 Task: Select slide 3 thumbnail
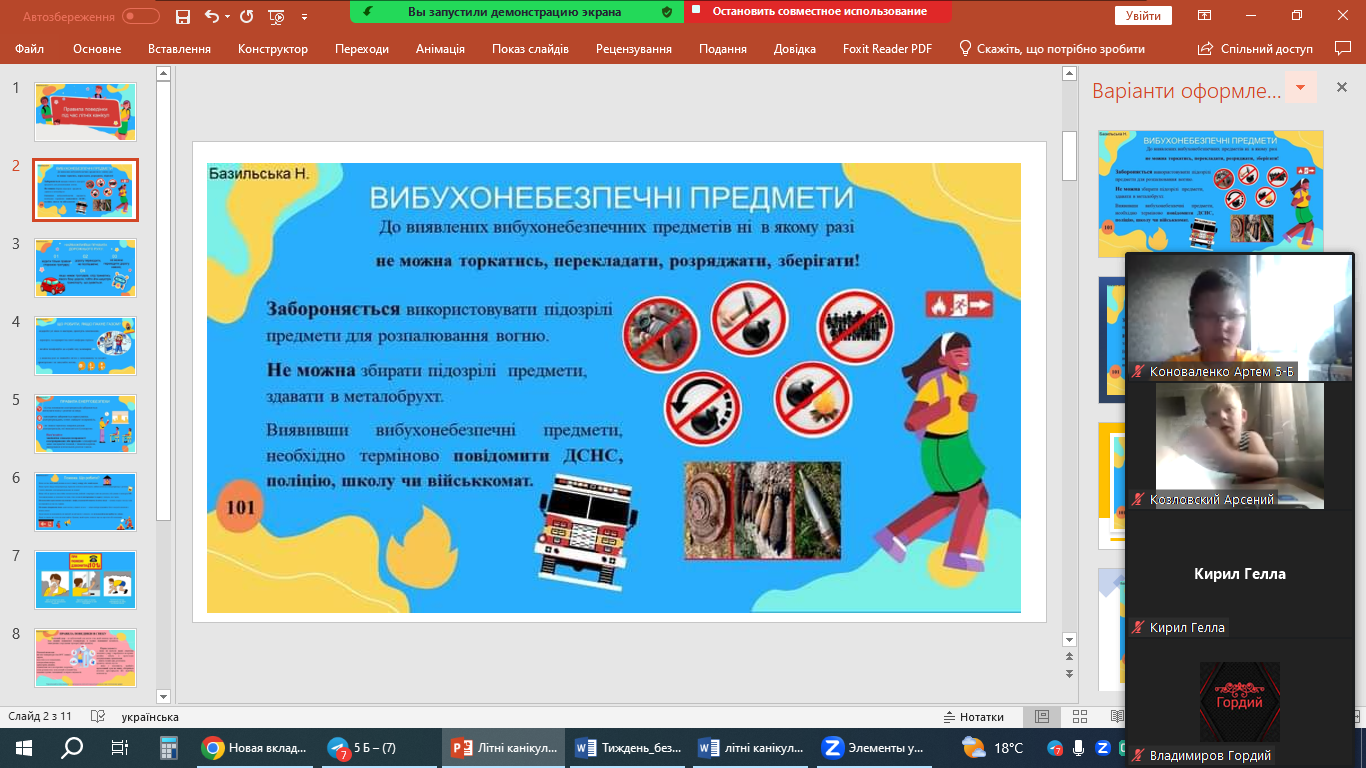tap(86, 267)
